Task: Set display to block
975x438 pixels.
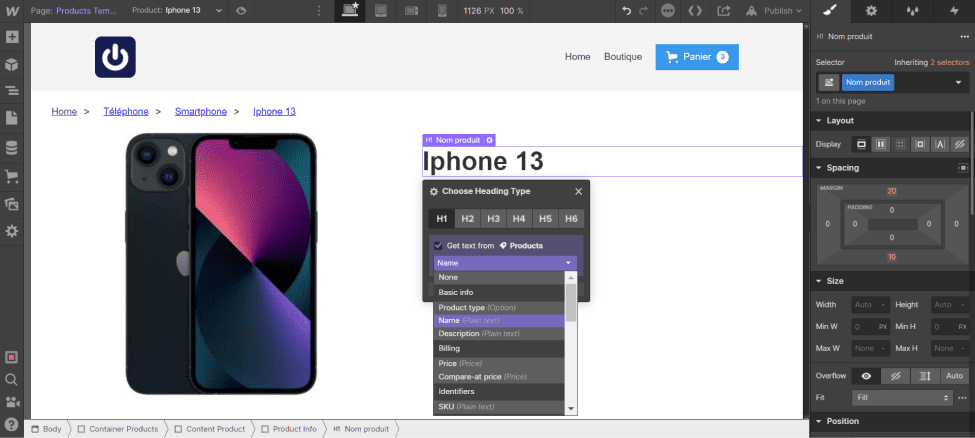Action: (861, 144)
